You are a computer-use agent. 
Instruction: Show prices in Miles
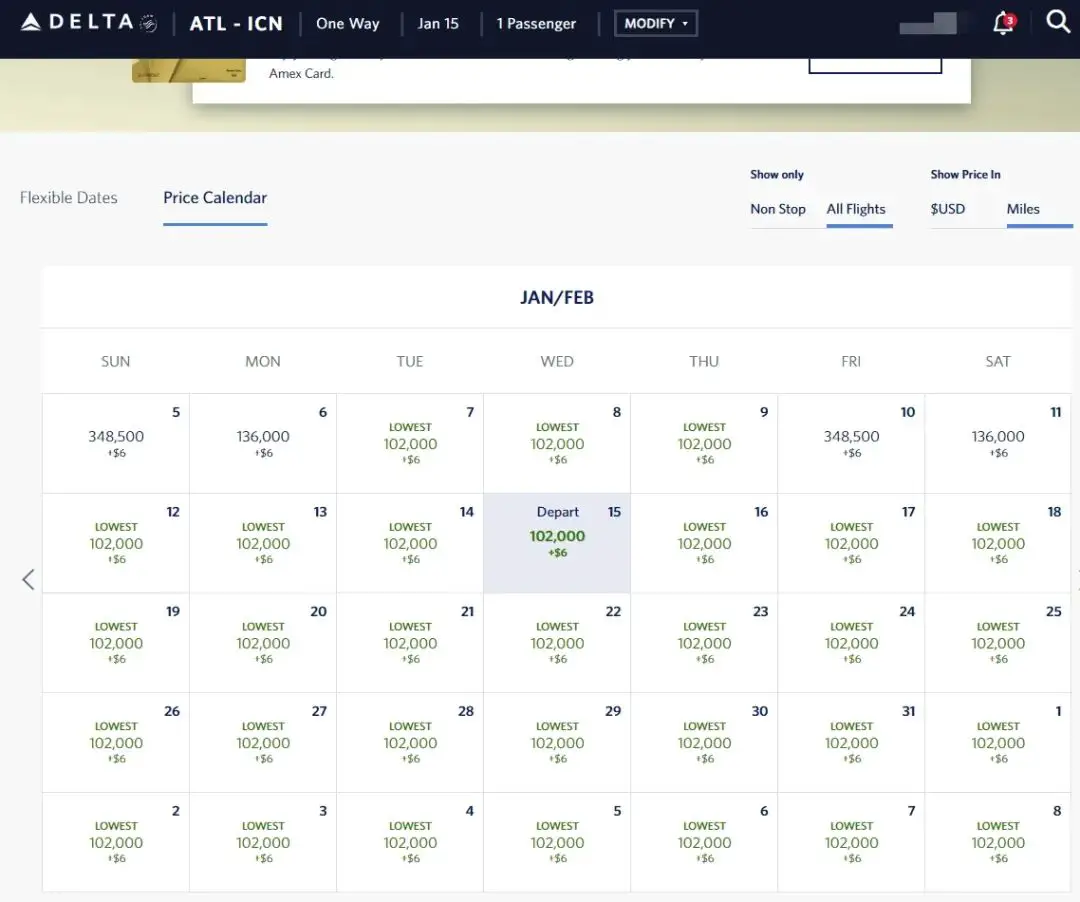(1023, 209)
